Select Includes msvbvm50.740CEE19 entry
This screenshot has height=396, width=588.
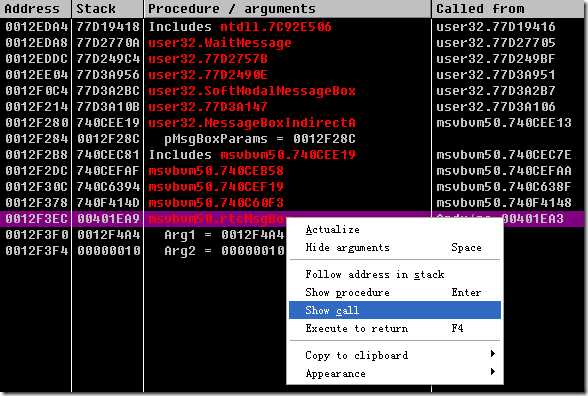[252, 155]
